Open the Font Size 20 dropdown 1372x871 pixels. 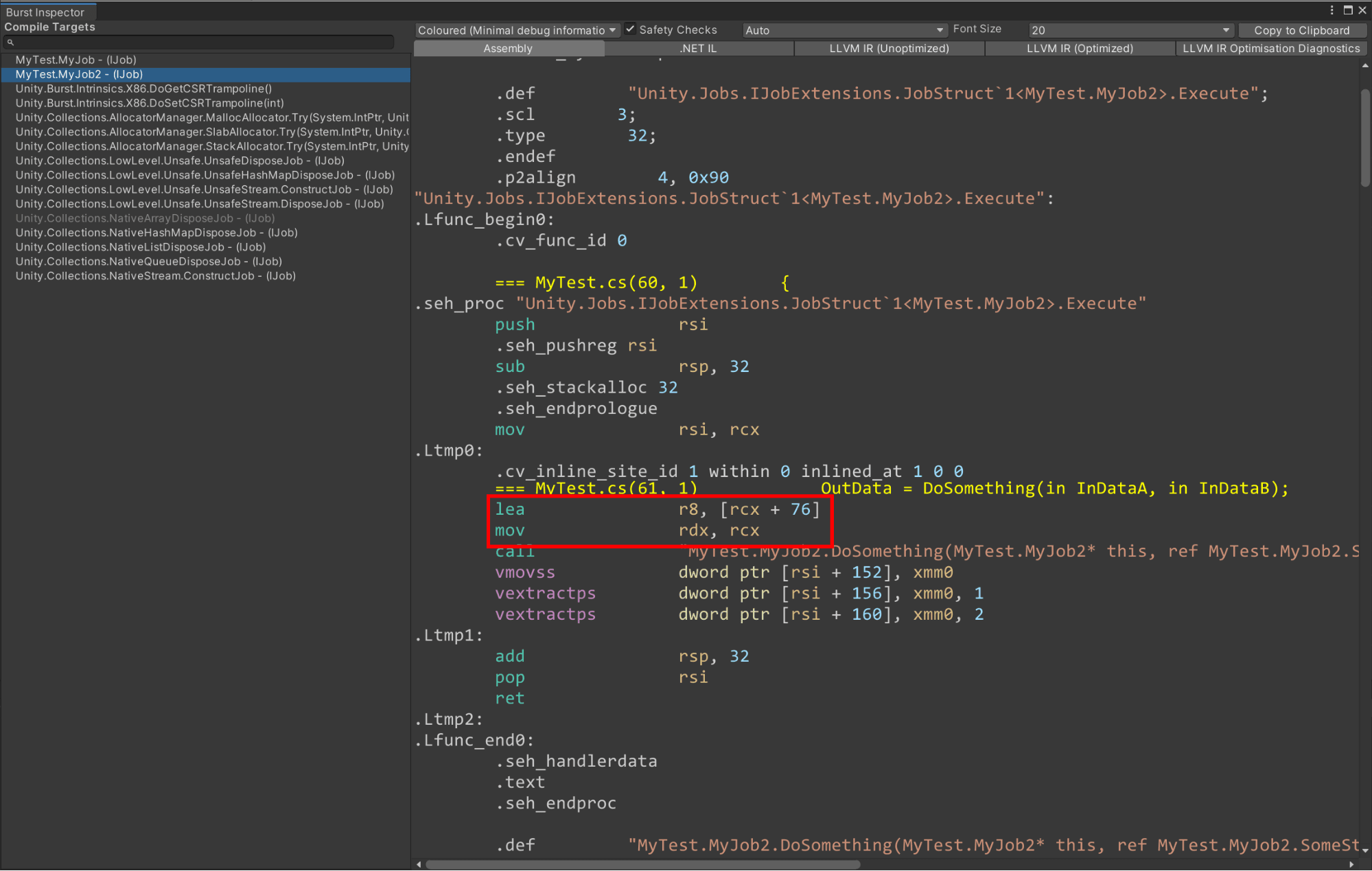(x=1130, y=30)
